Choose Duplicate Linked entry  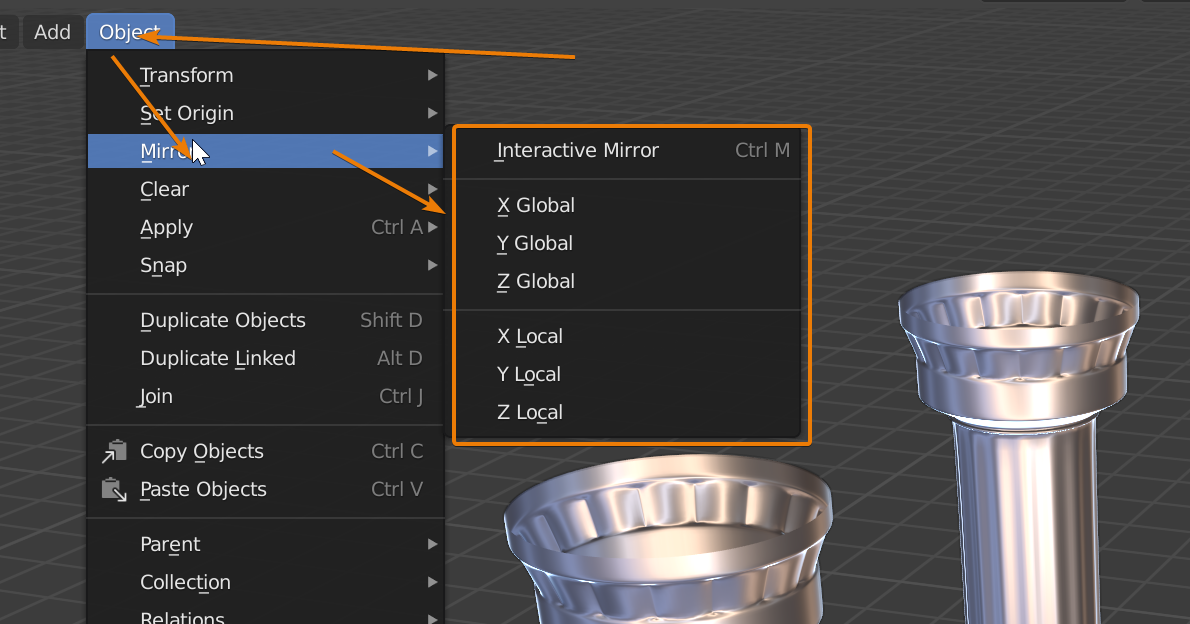(x=218, y=359)
